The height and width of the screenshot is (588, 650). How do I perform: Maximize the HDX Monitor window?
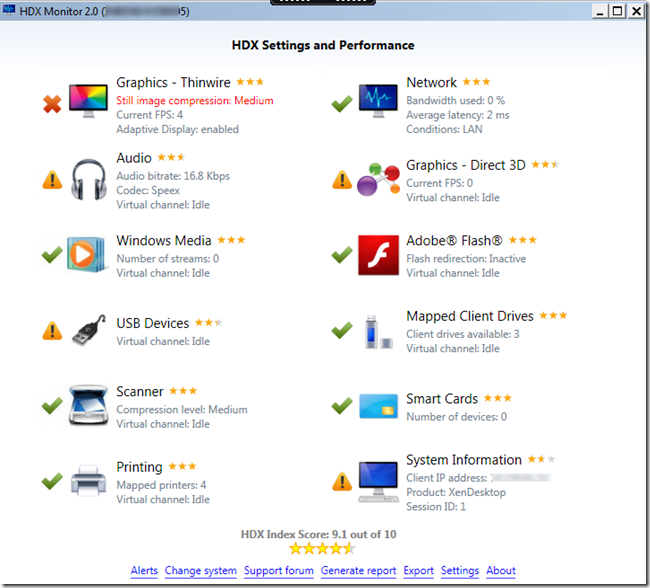coord(617,11)
